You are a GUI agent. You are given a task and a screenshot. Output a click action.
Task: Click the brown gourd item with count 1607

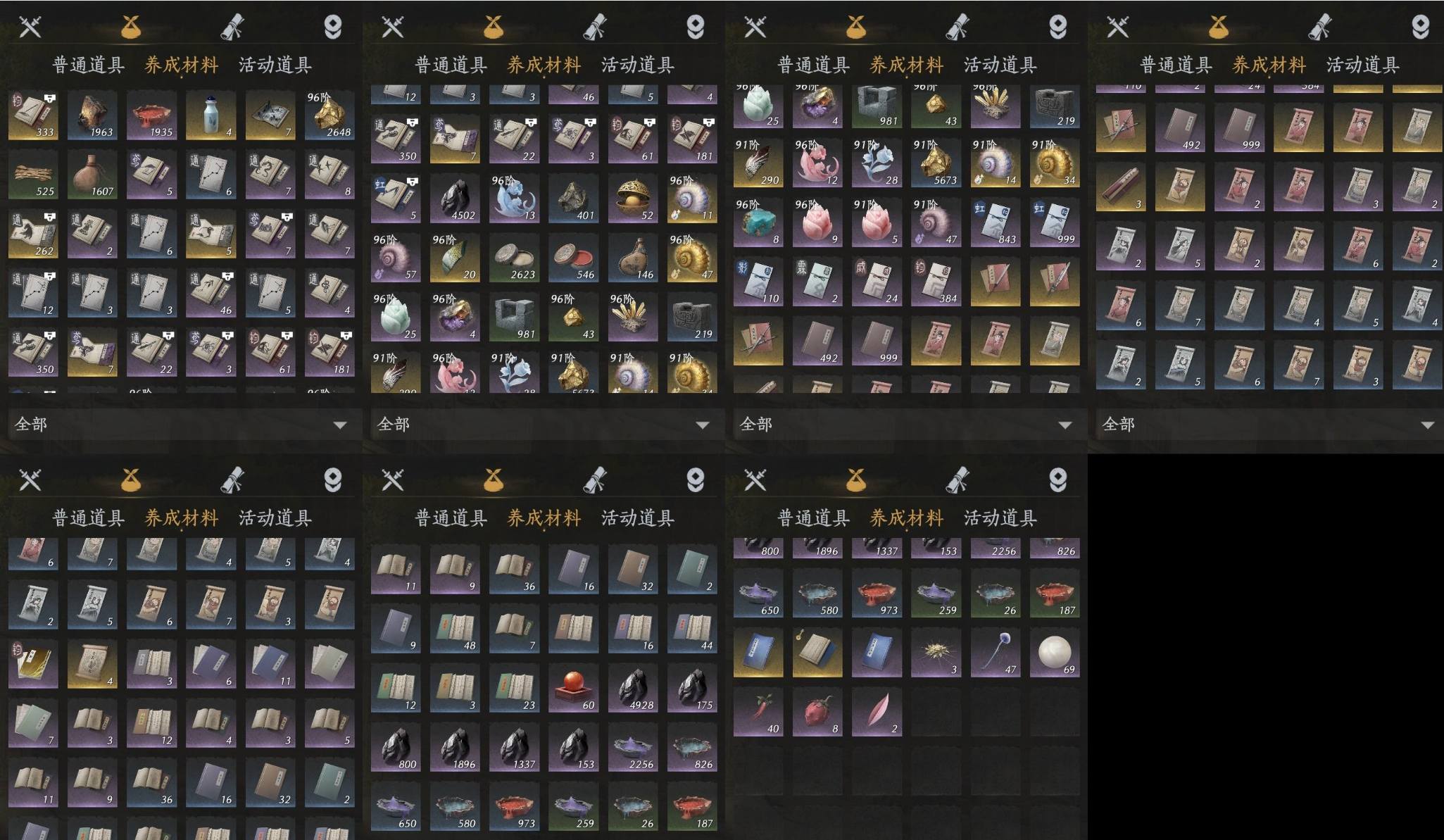click(92, 175)
